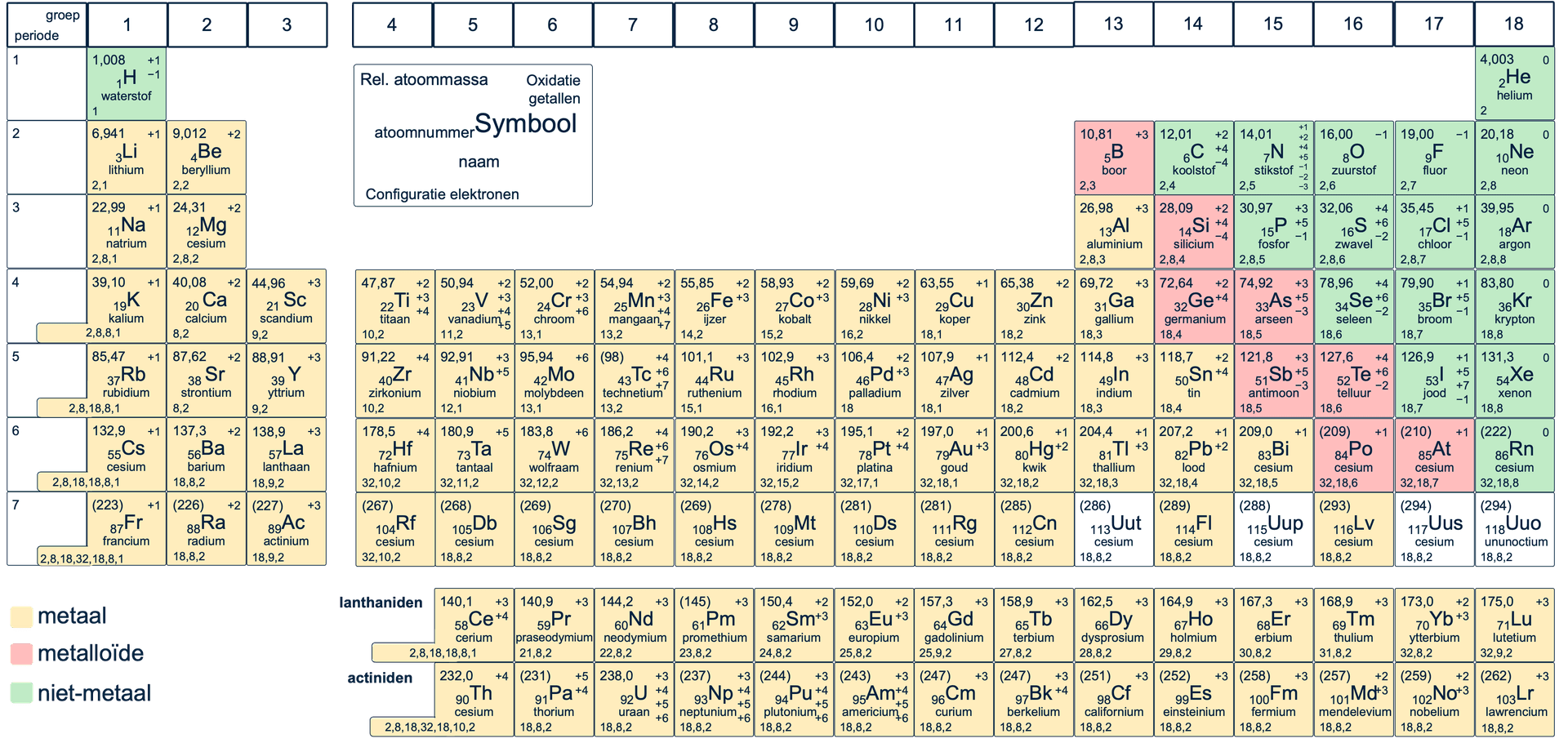Select the fosfor (P) element cell

point(1274,232)
